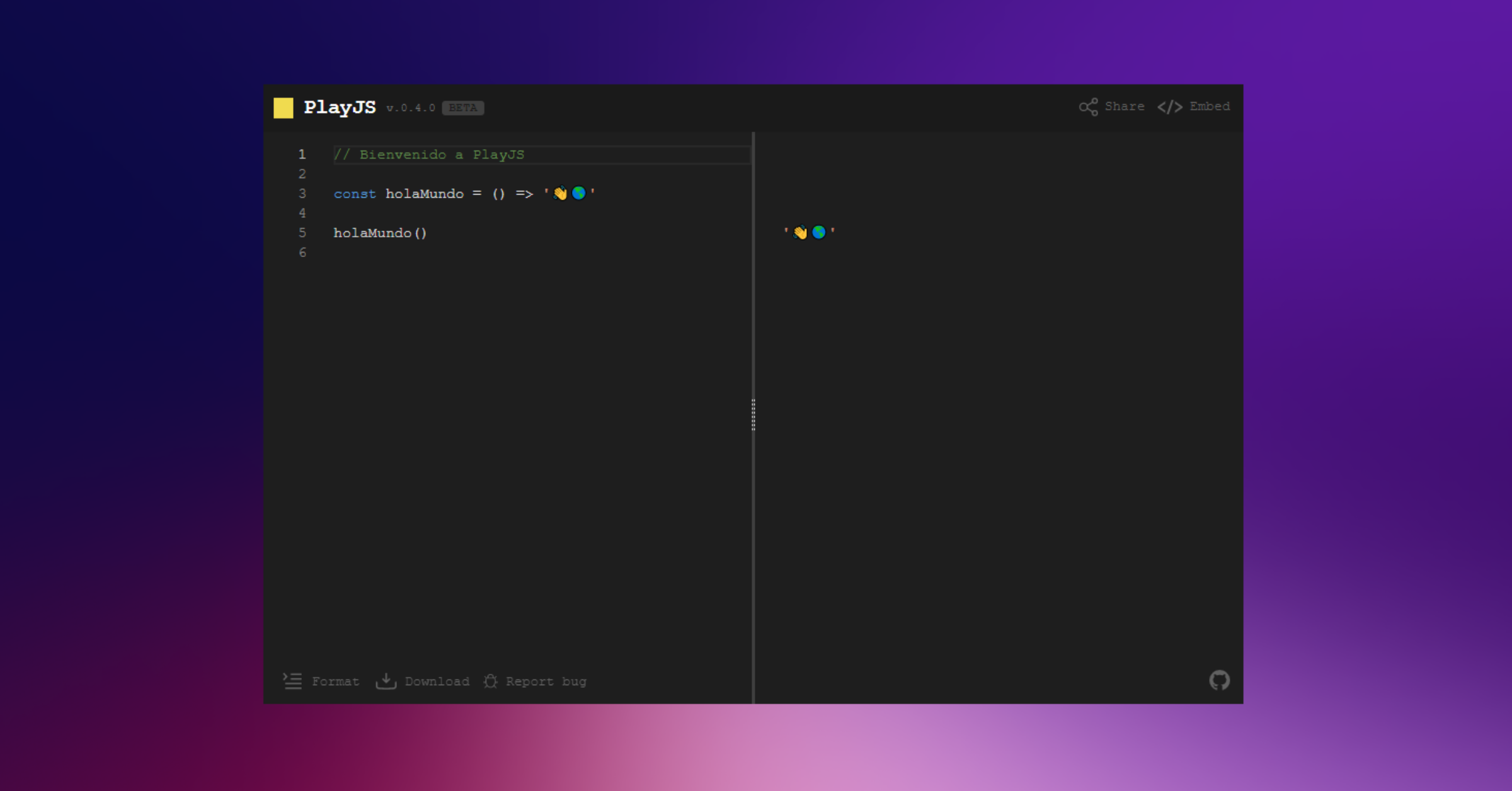Click line number 3 in the editor gutter
1512x791 pixels.
[302, 193]
